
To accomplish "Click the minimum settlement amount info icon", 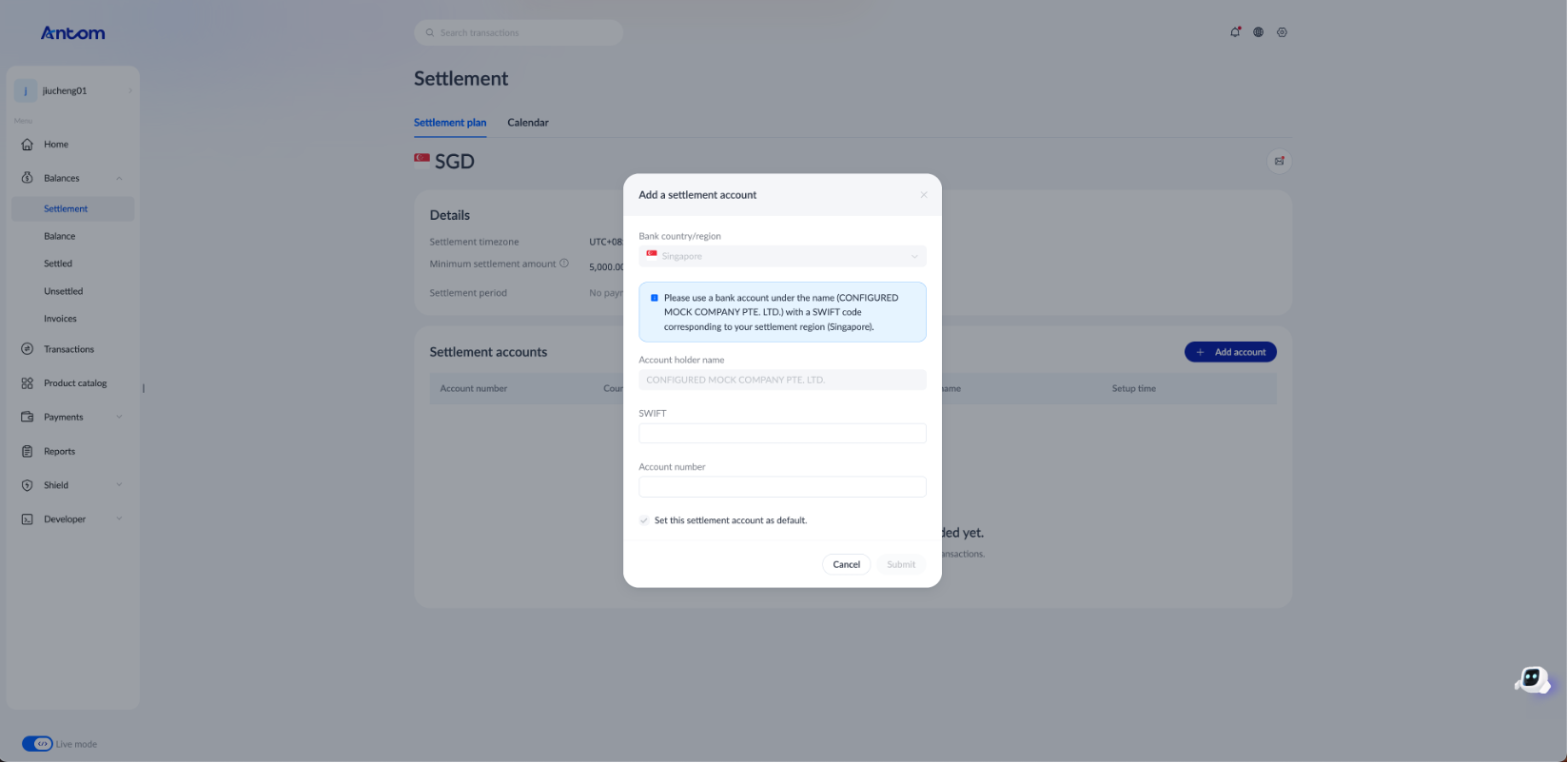I will (564, 264).
